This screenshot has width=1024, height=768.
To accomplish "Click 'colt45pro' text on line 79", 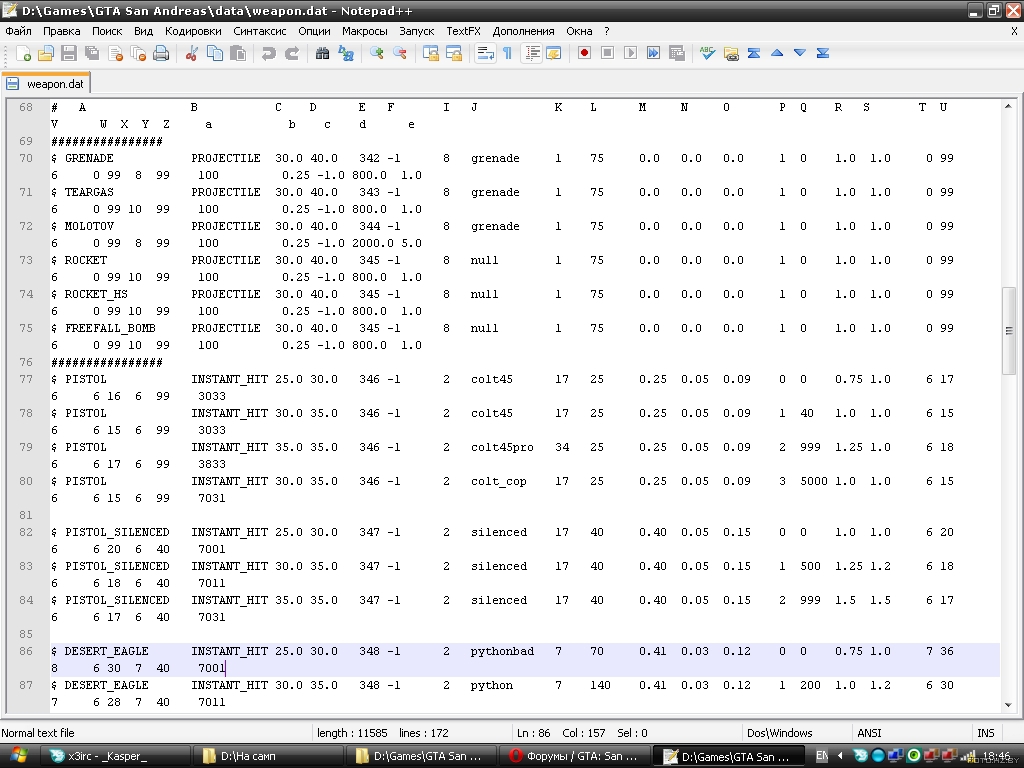I will click(502, 447).
